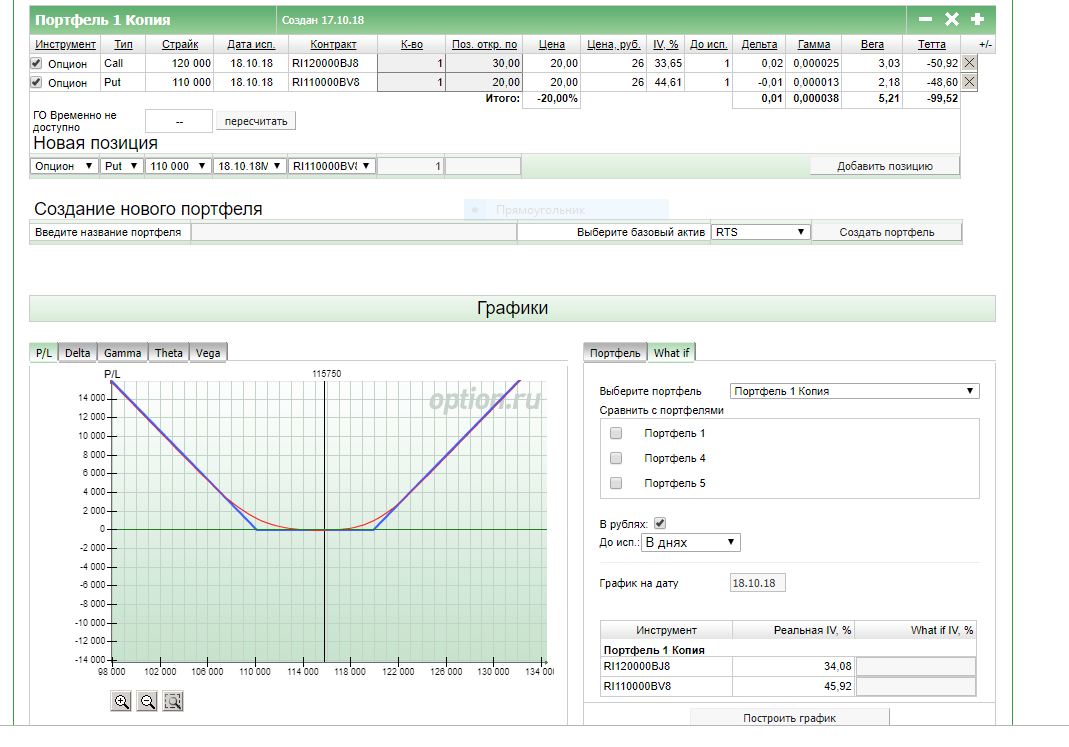This screenshot has height=747, width=1069.
Task: Edit open price 20,00 in Put row
Action: [x=484, y=82]
